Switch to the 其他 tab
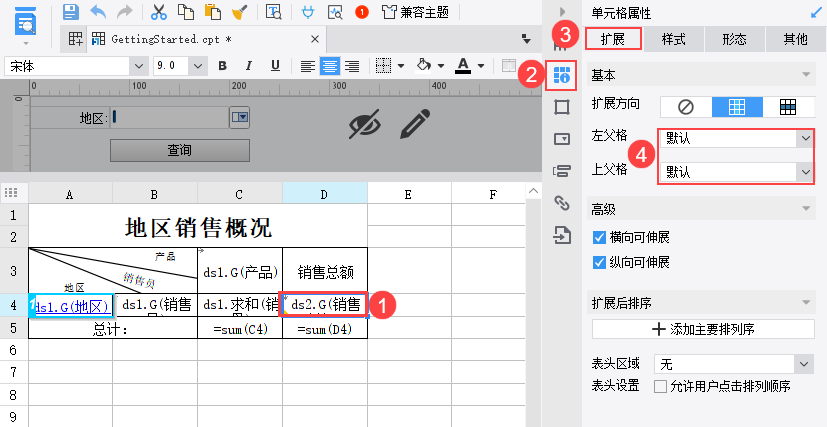The image size is (827, 427). pos(795,39)
